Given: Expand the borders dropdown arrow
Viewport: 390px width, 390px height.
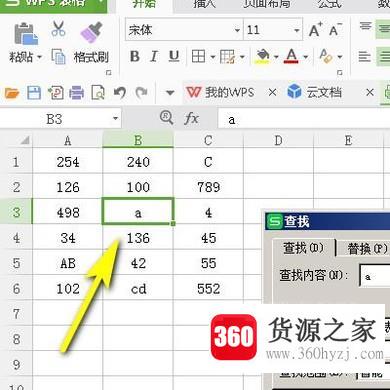Looking at the screenshot, I should tap(213, 57).
